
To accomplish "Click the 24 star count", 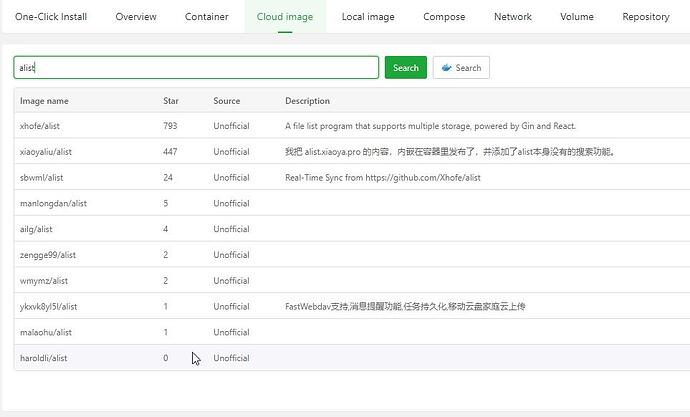I will pyautogui.click(x=168, y=178).
